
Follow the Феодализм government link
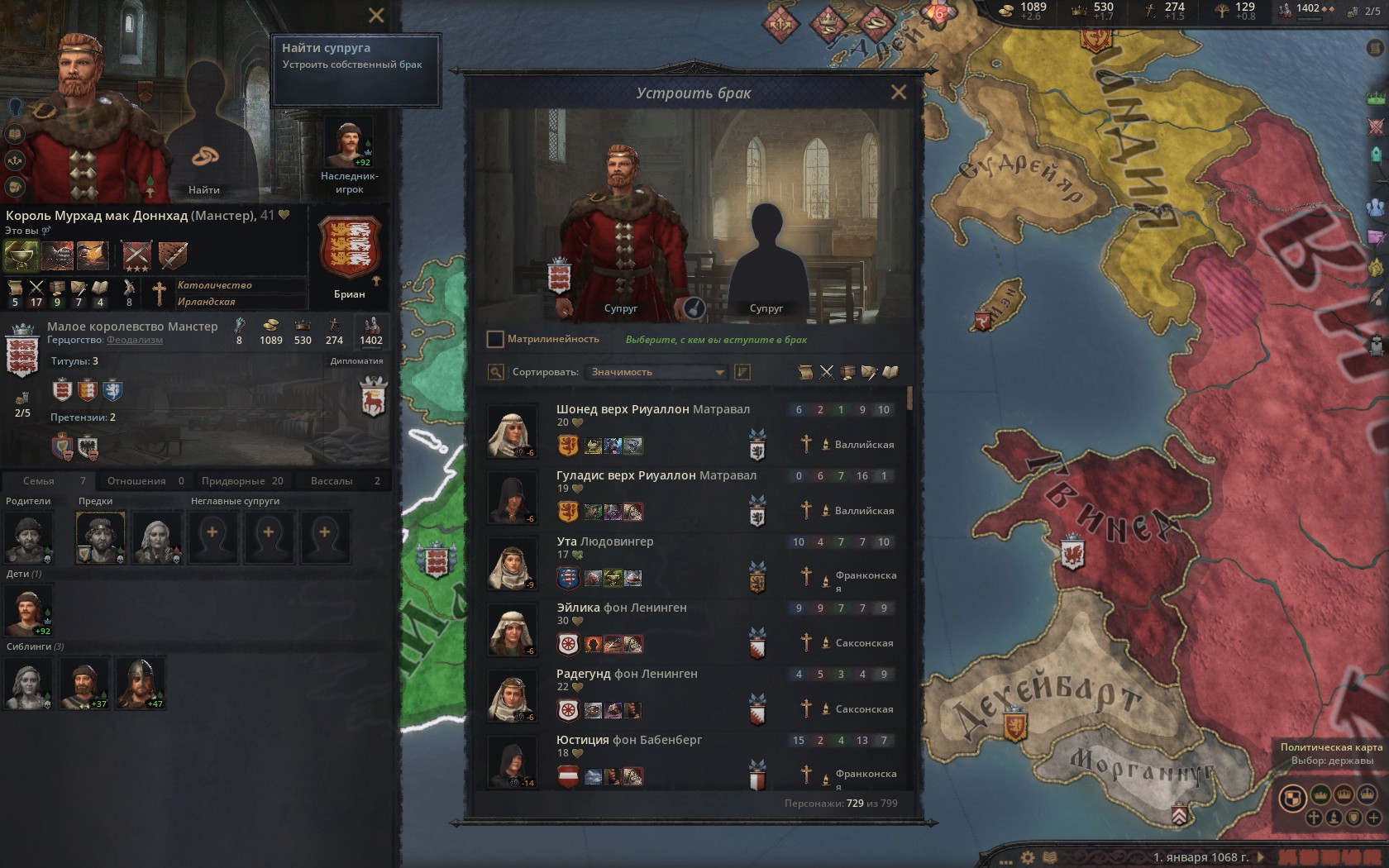point(135,340)
